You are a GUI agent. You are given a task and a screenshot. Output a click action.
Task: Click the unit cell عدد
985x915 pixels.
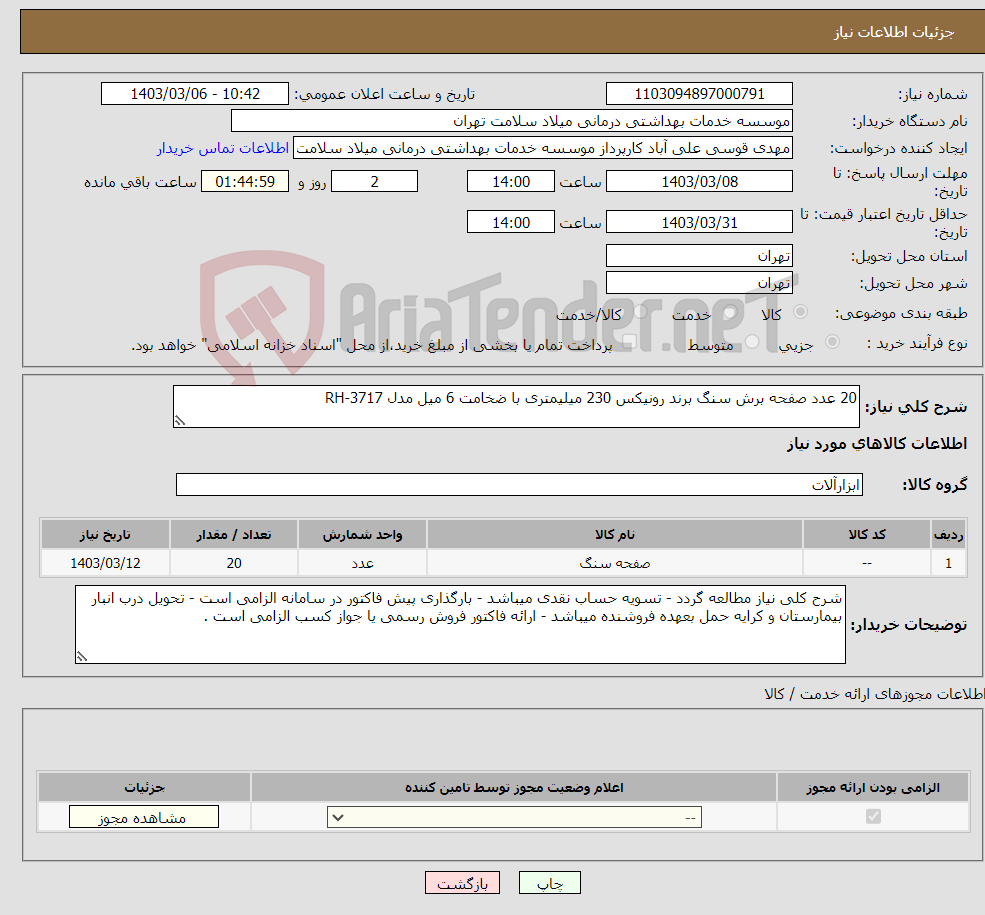point(362,563)
